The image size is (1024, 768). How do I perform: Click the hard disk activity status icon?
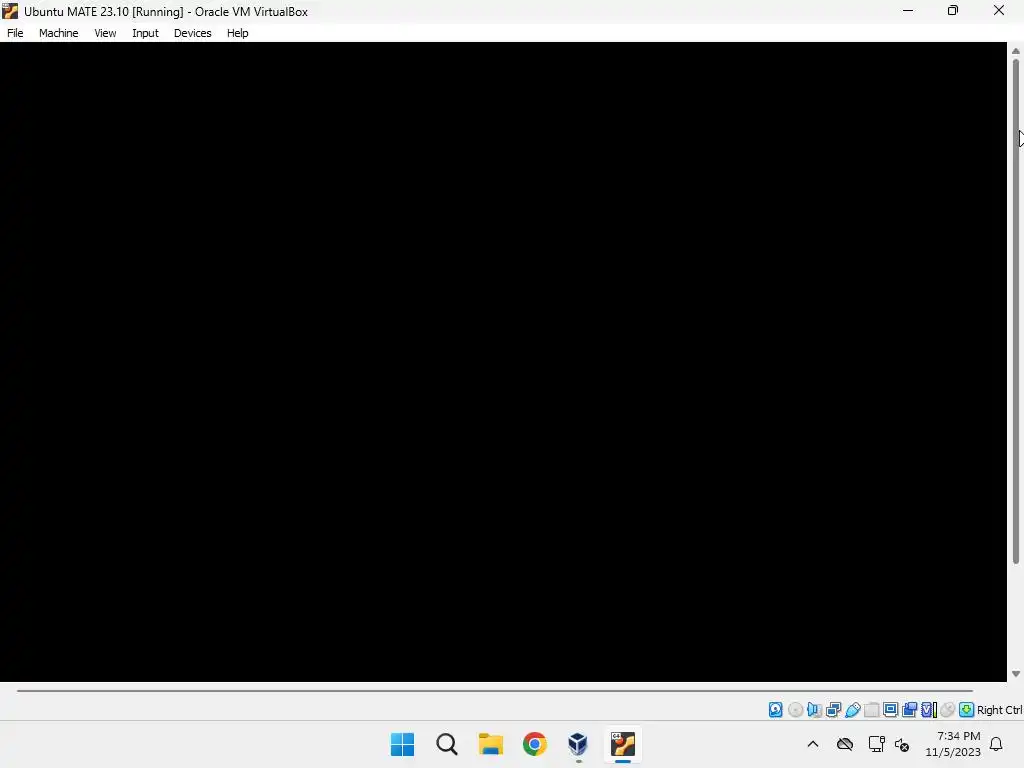coord(775,710)
